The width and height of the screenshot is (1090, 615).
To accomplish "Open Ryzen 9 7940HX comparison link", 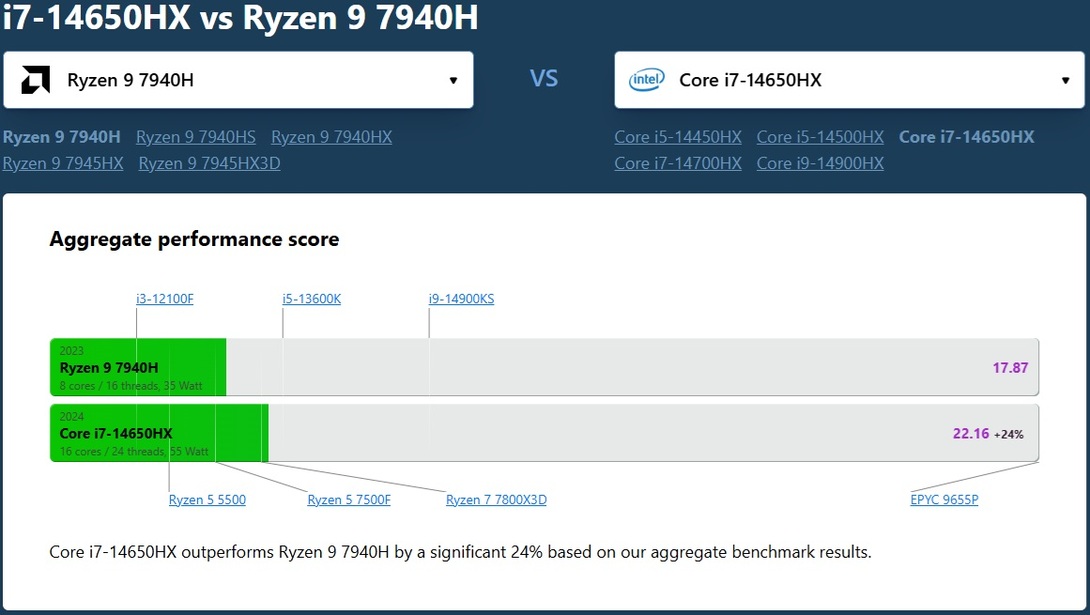I will [332, 137].
